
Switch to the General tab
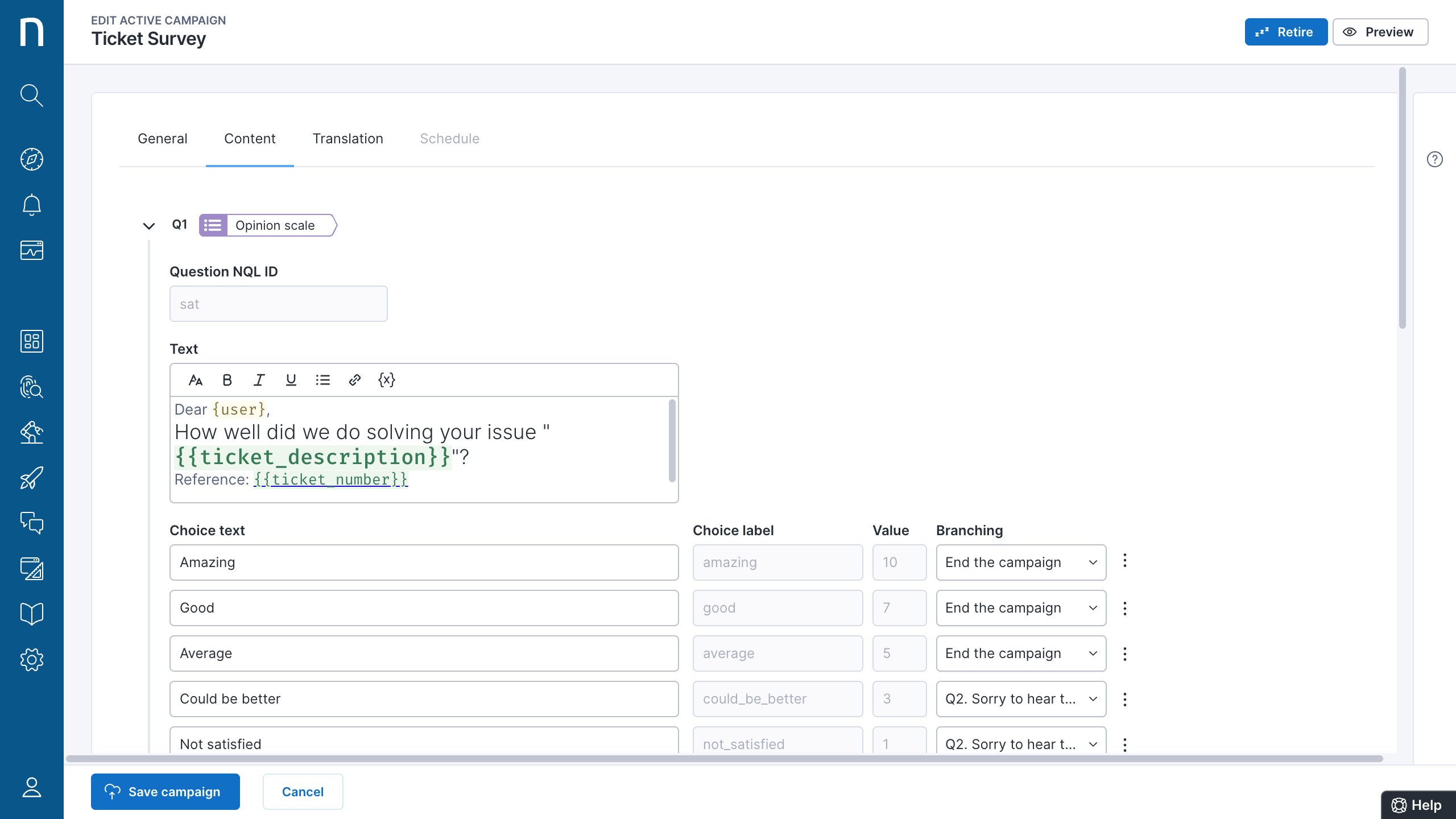[x=162, y=139]
